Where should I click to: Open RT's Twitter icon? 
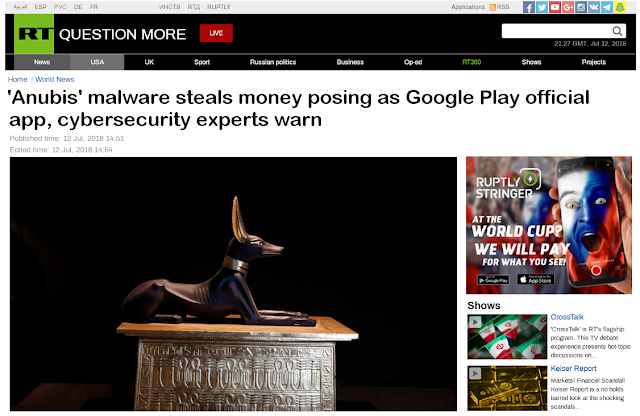[542, 7]
